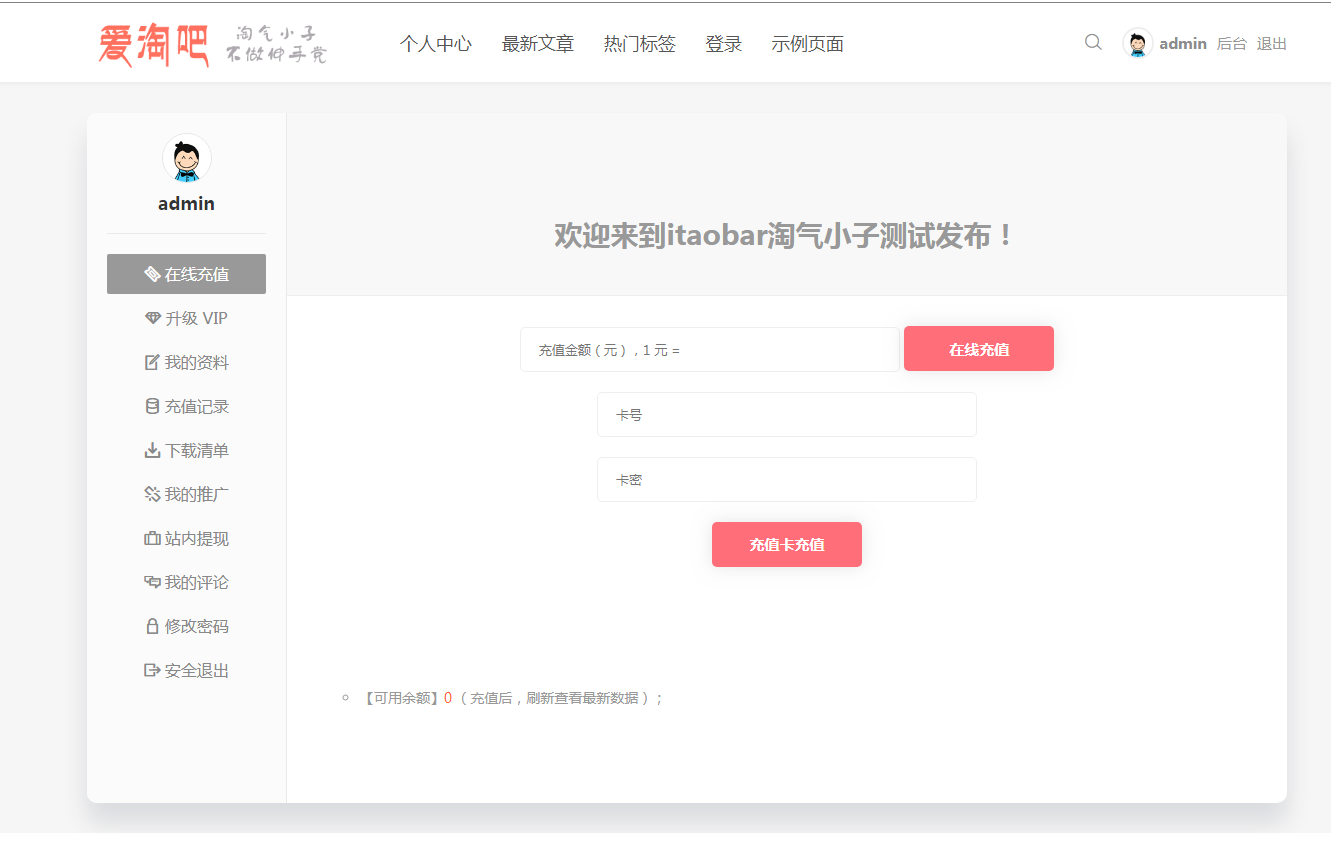Focus the 卡号 card number field
1331x859 pixels.
tap(787, 414)
